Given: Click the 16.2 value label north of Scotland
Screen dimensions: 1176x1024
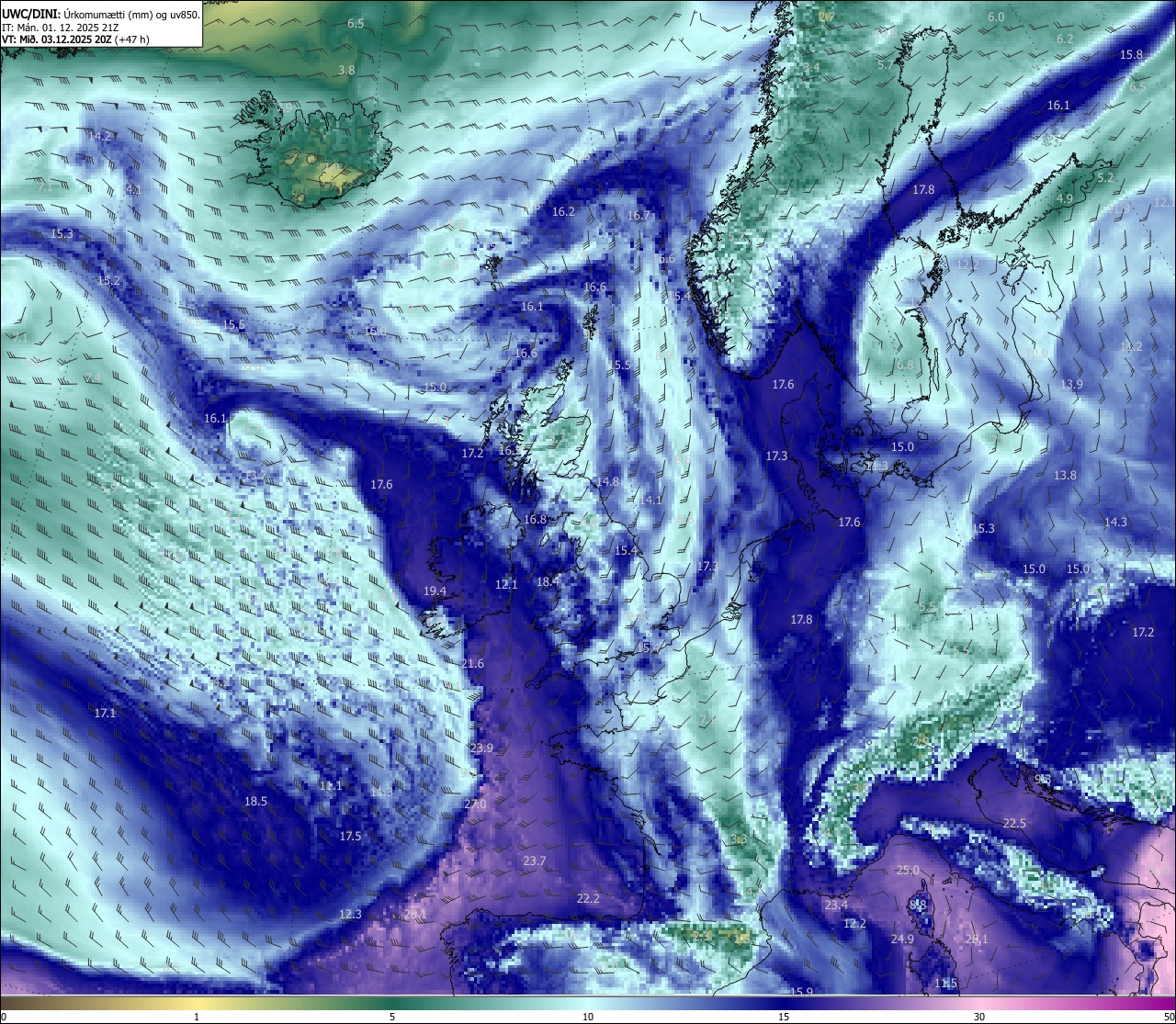Looking at the screenshot, I should (x=563, y=211).
